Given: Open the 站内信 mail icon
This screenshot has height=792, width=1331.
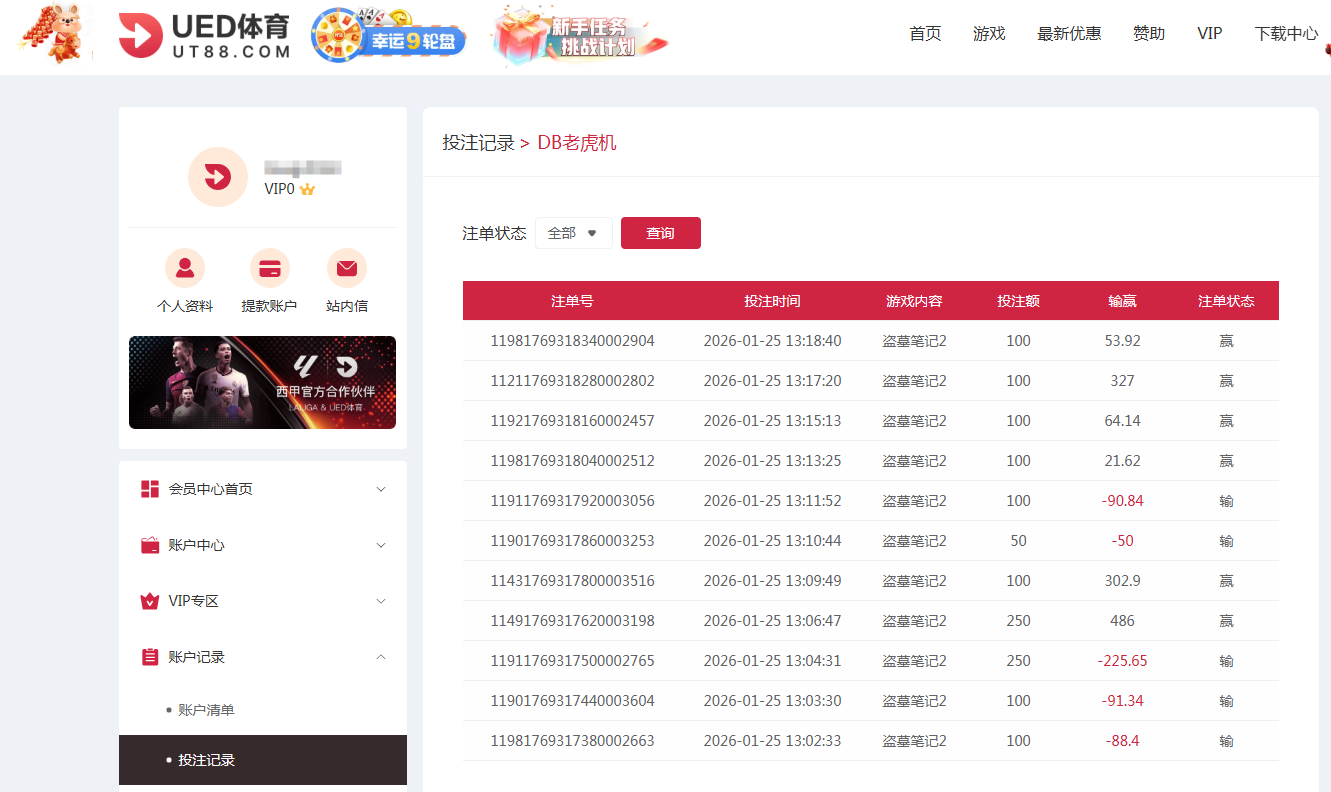Looking at the screenshot, I should point(346,267).
